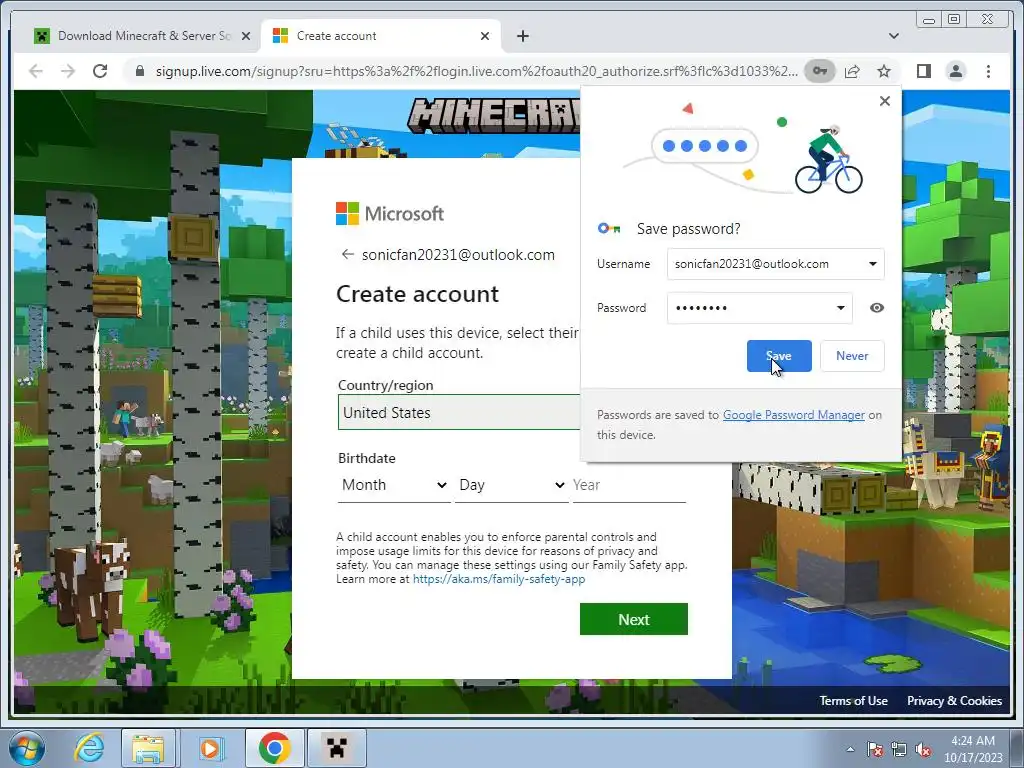Click the share page icon
The width and height of the screenshot is (1024, 768).
point(852,71)
